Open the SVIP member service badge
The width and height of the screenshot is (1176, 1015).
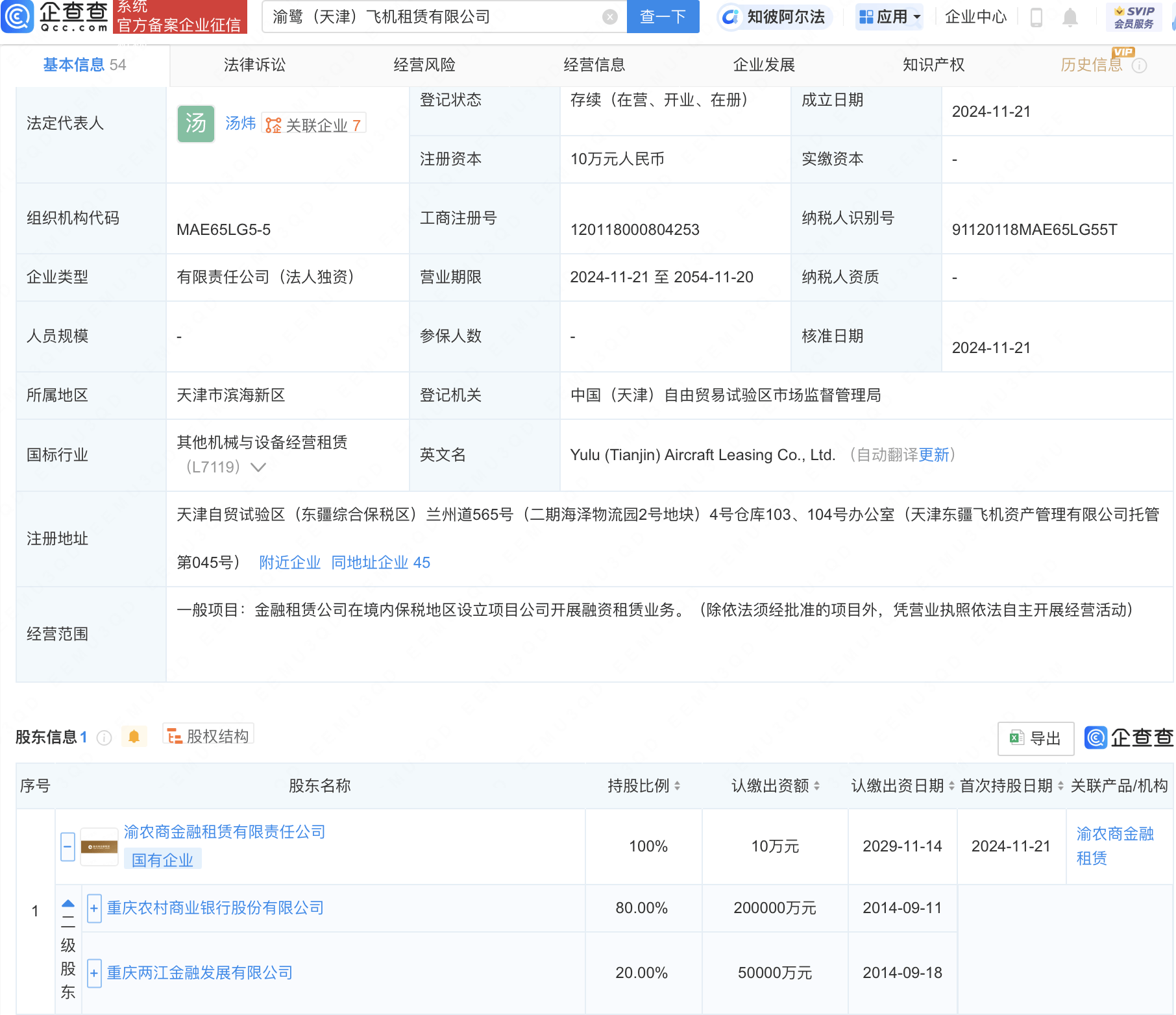coord(1134,18)
